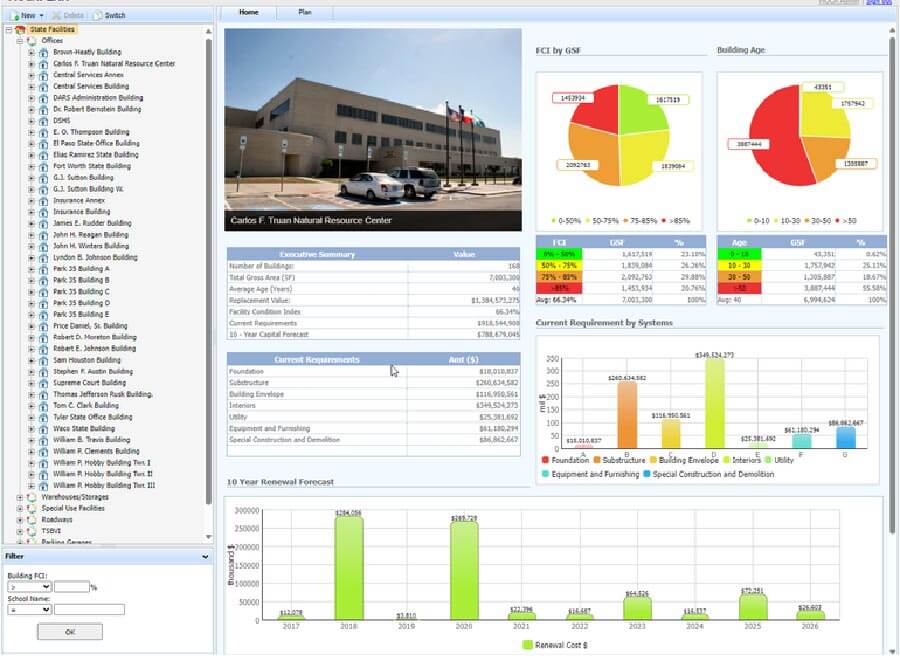Click the Park 35 Building E icon
Screen dimensions: 900x659
(43, 315)
